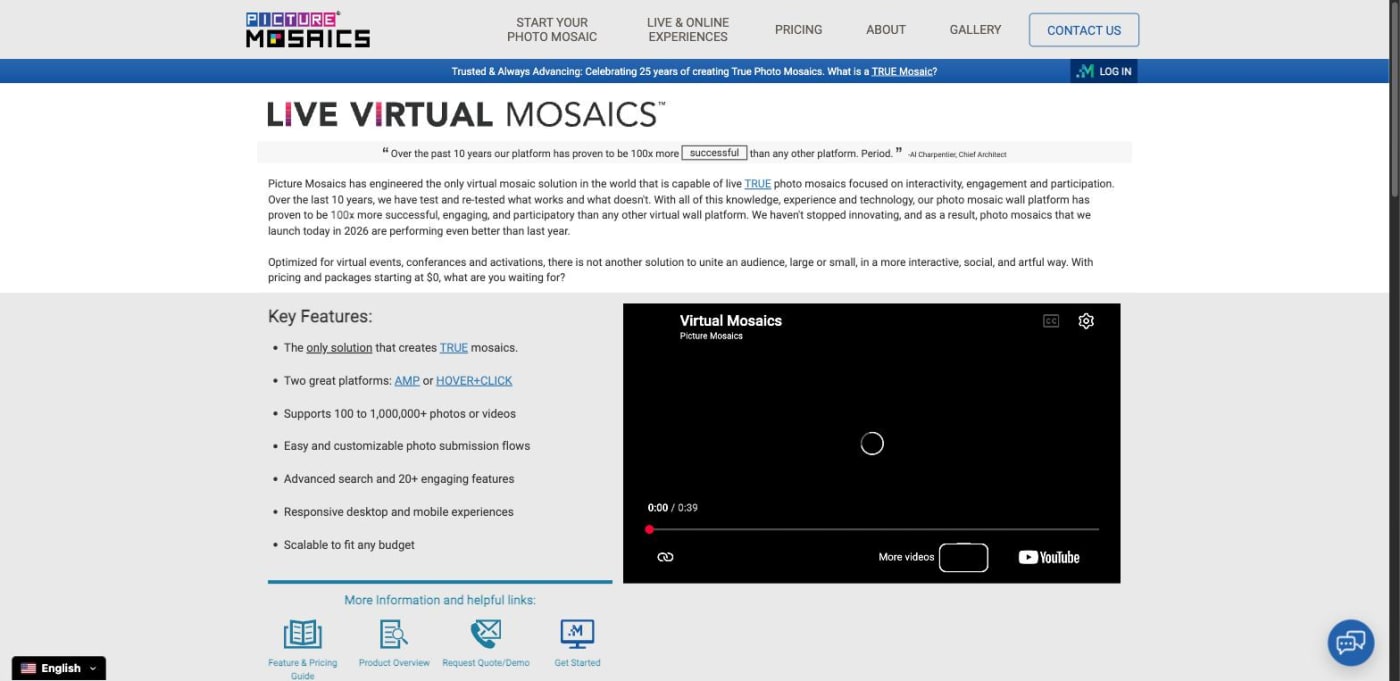This screenshot has width=1400, height=681.
Task: Click TRUE link in Key Features
Action: pos(454,348)
